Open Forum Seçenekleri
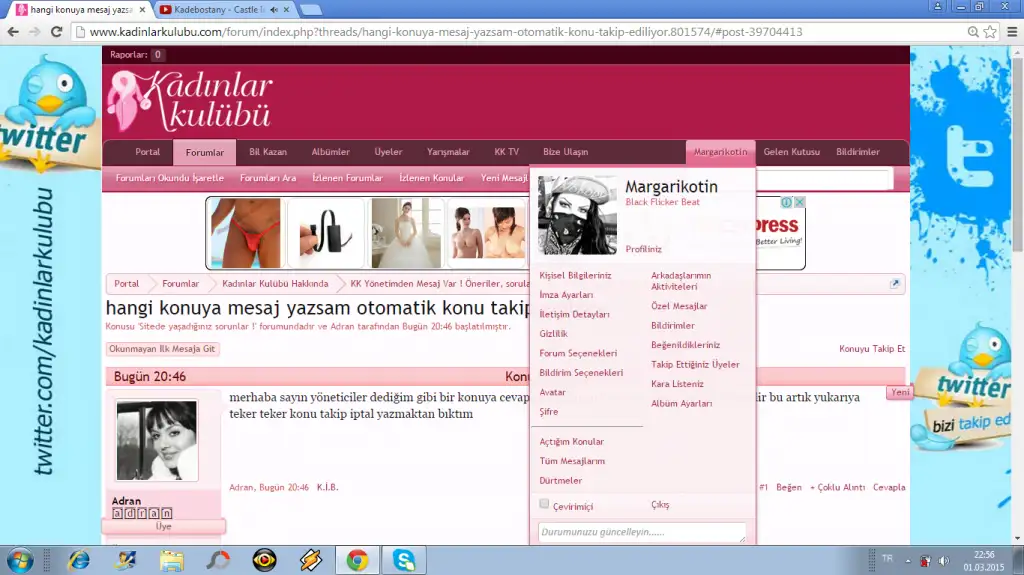1024x575 pixels. (x=578, y=353)
